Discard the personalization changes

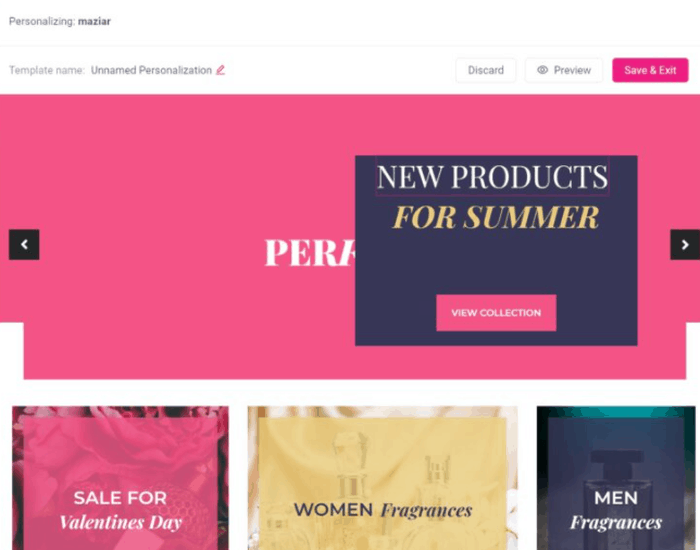(x=486, y=70)
